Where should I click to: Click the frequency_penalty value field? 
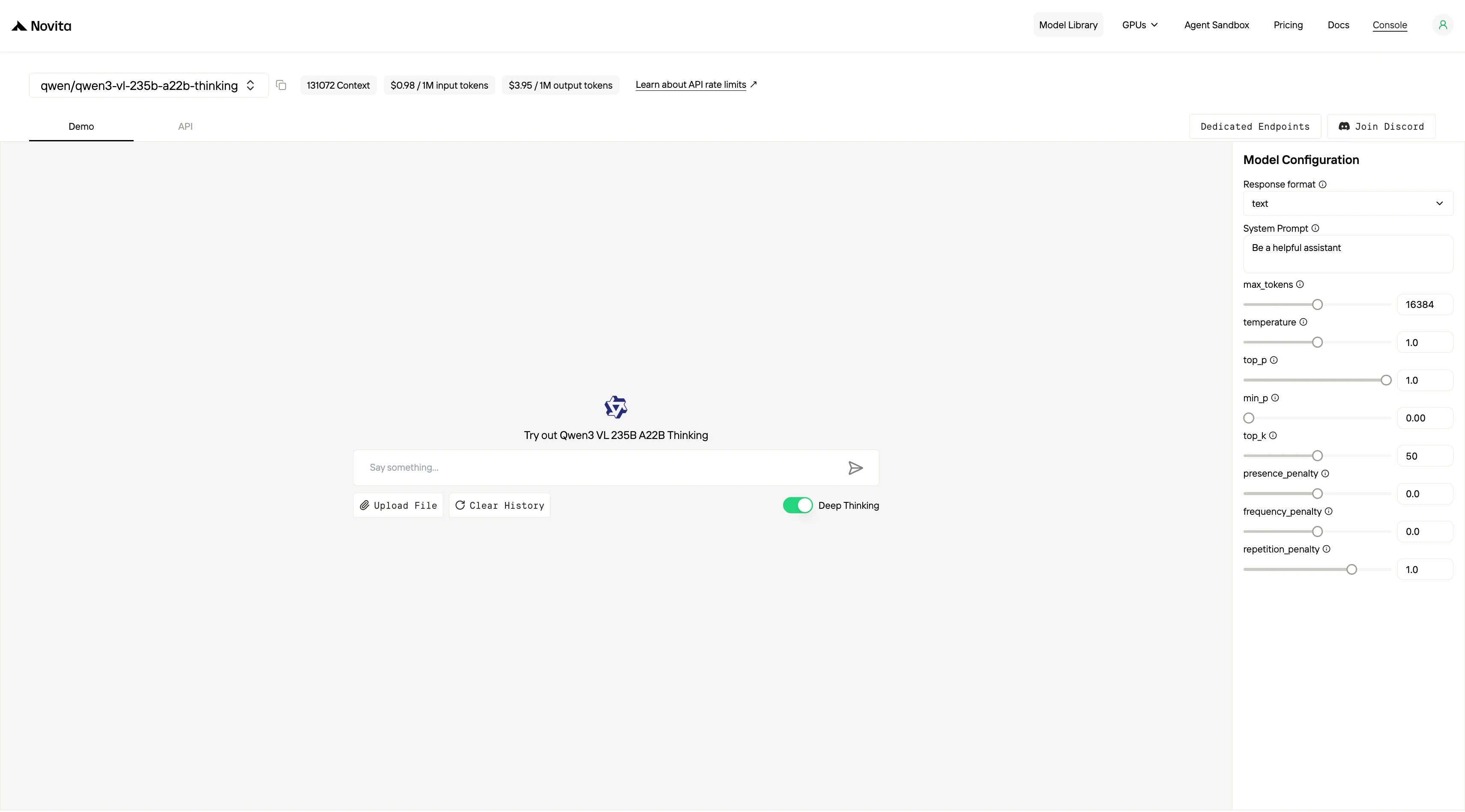point(1425,531)
